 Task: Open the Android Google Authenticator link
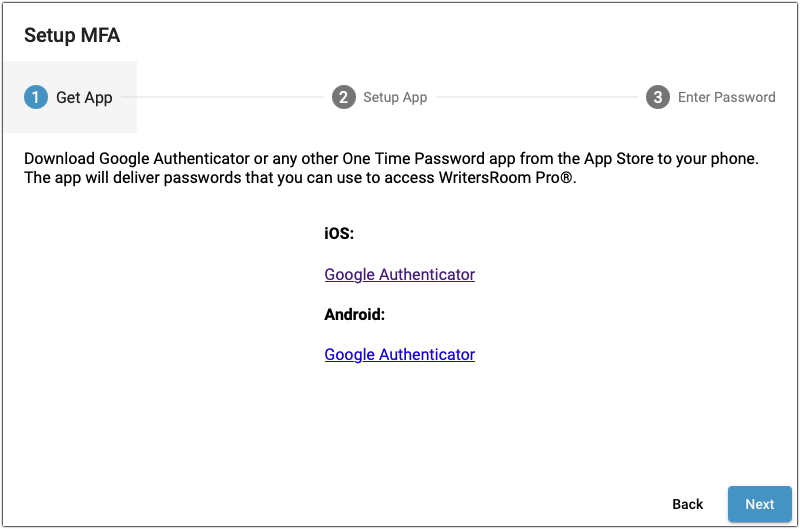click(399, 355)
